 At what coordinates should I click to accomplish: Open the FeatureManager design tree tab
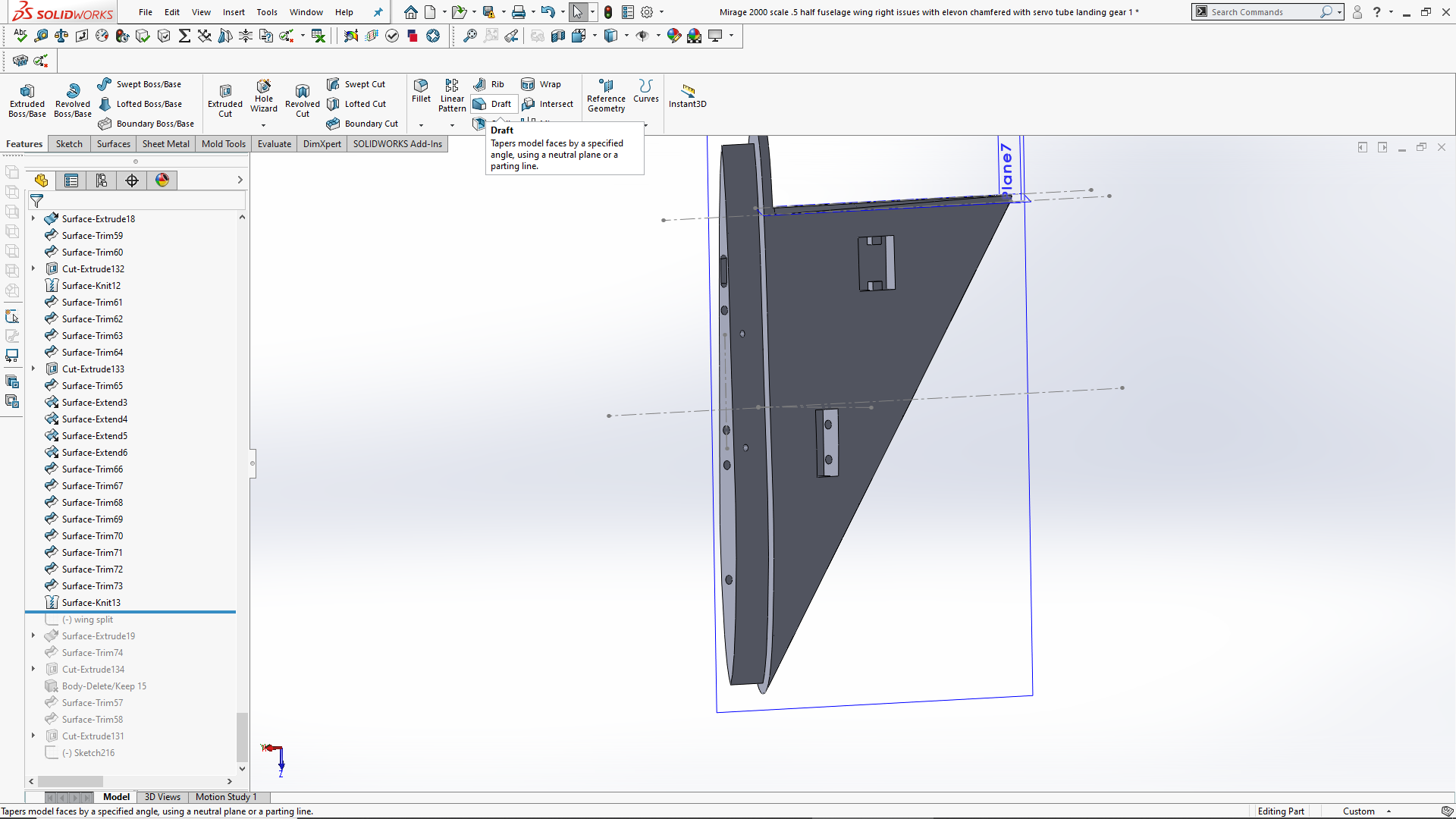click(x=41, y=180)
